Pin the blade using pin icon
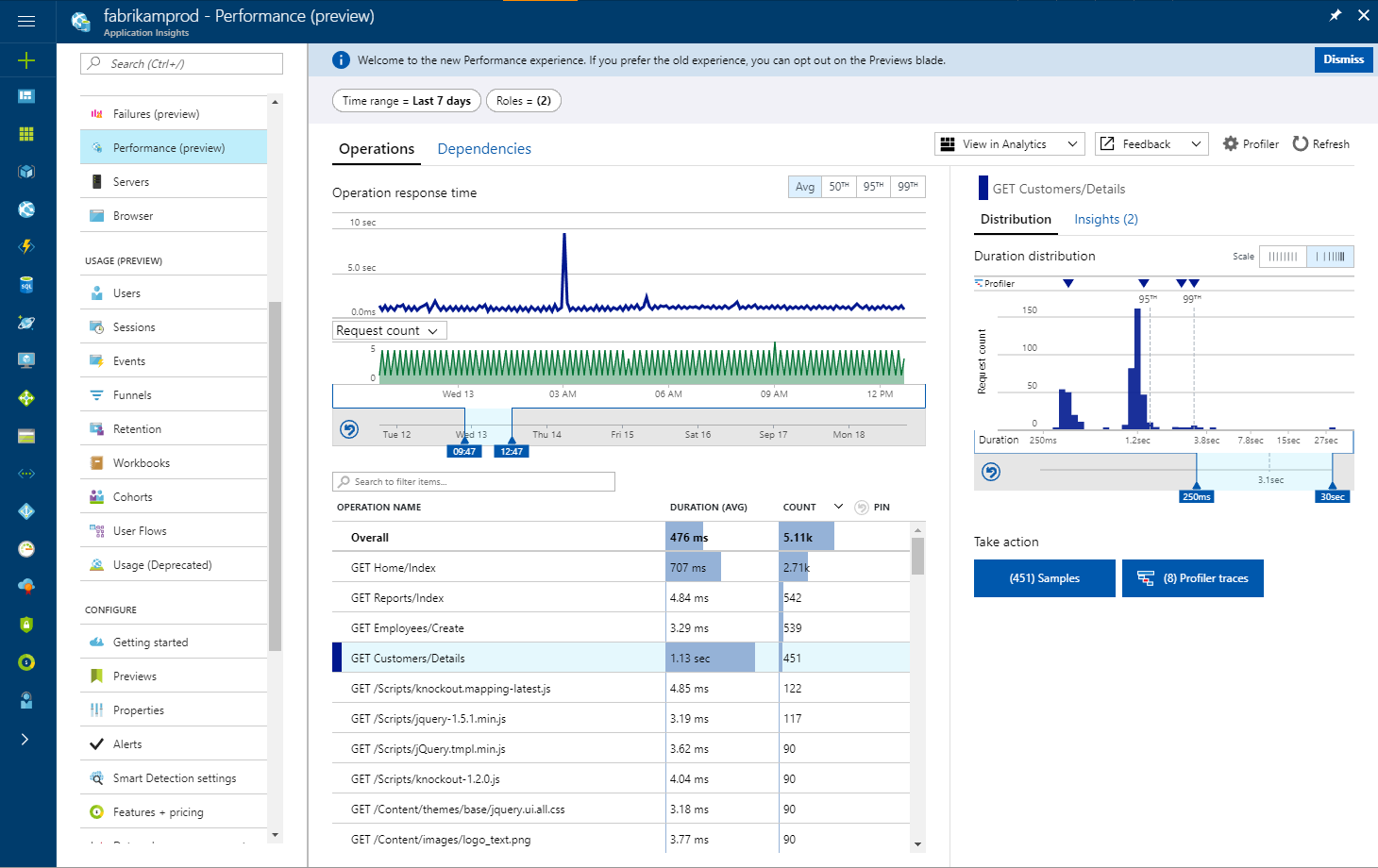 (x=1335, y=15)
